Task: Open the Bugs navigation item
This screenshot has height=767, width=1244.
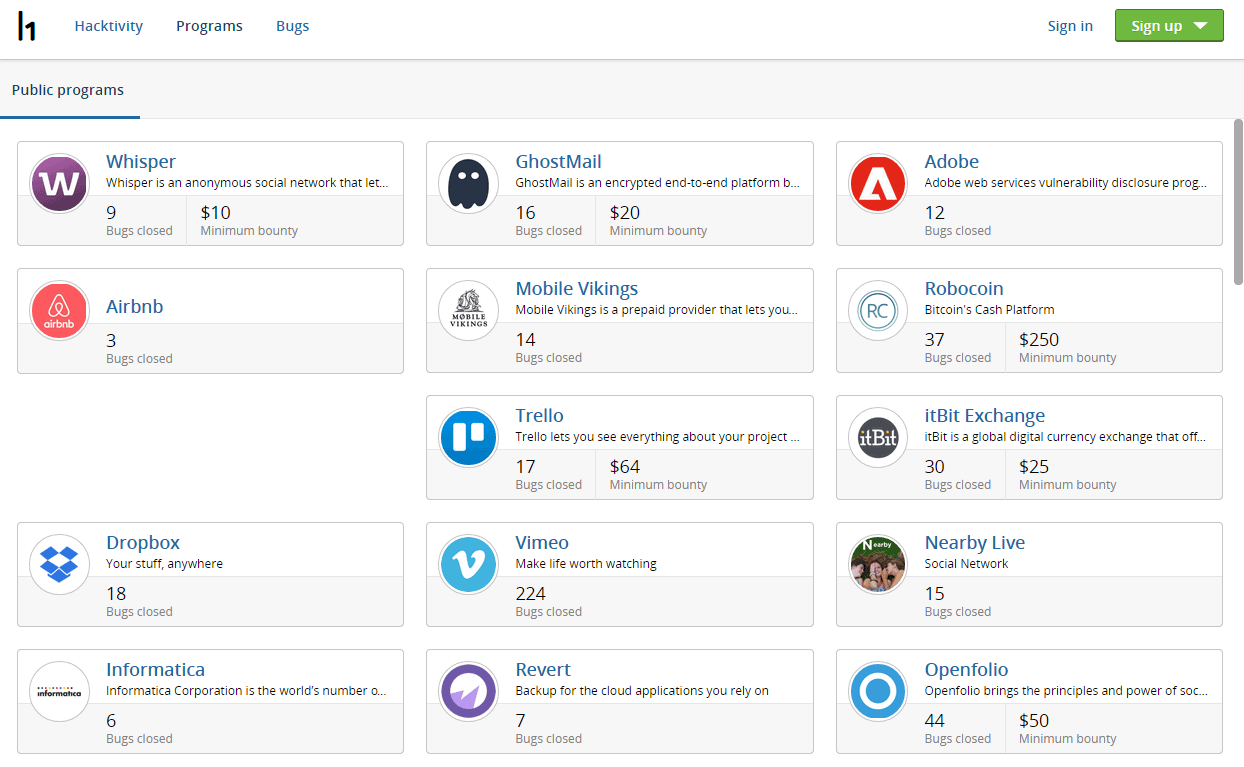Action: click(x=292, y=27)
